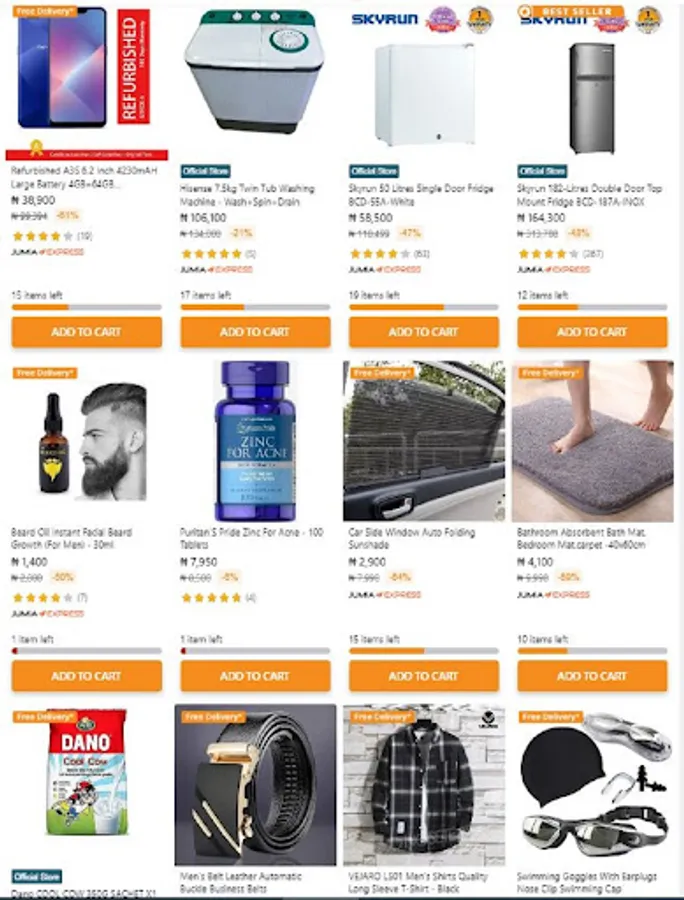Click the Official Store badge on Hisense washer
Screen dimensions: 684x900
pos(205,171)
